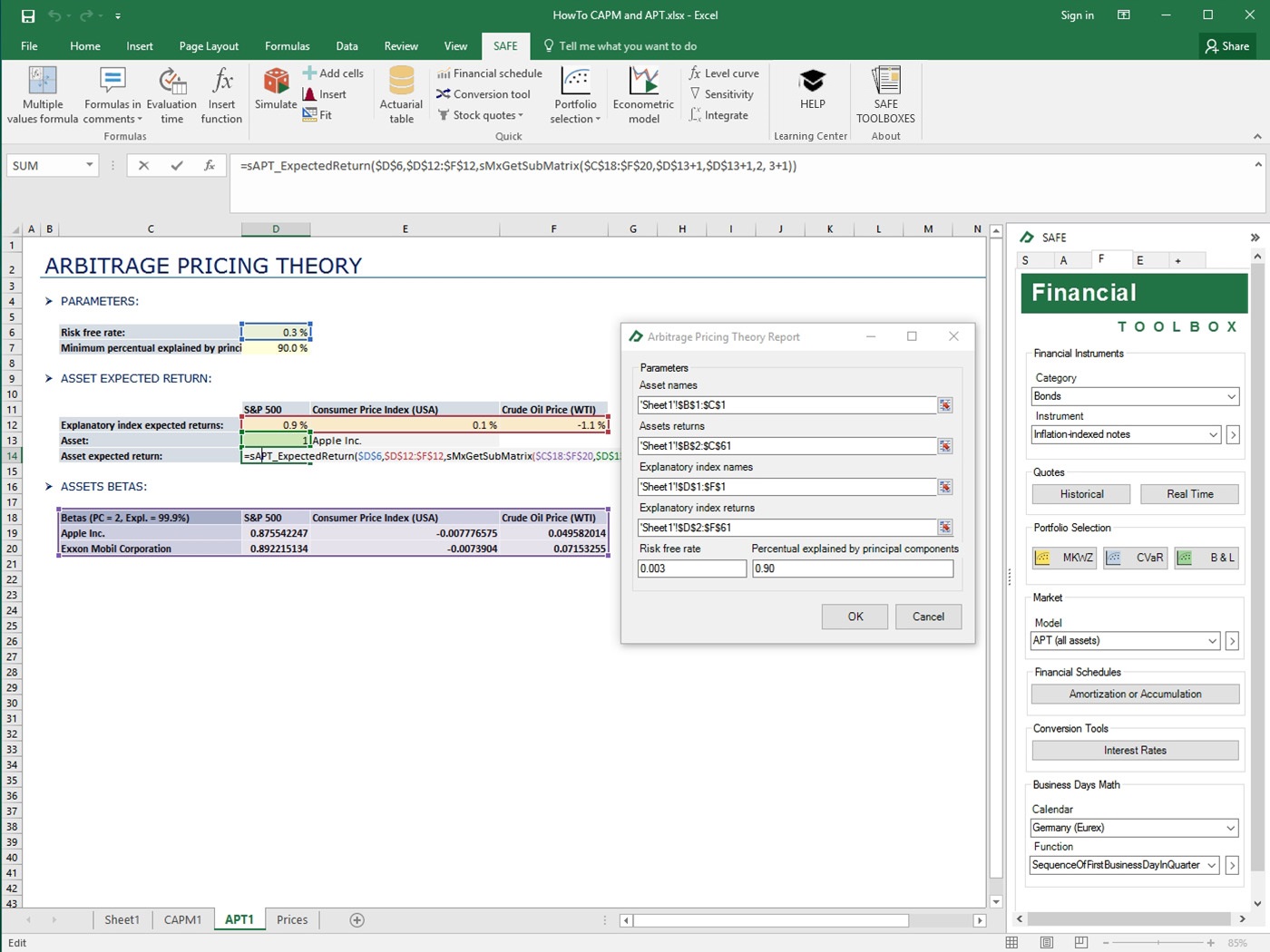Click the Interest Rates button
Image resolution: width=1270 pixels, height=952 pixels.
pos(1135,751)
